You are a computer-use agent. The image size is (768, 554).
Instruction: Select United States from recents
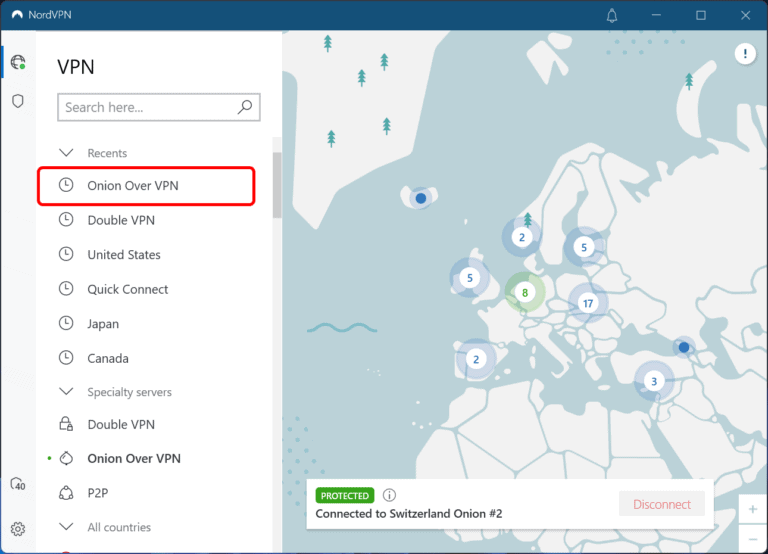124,255
